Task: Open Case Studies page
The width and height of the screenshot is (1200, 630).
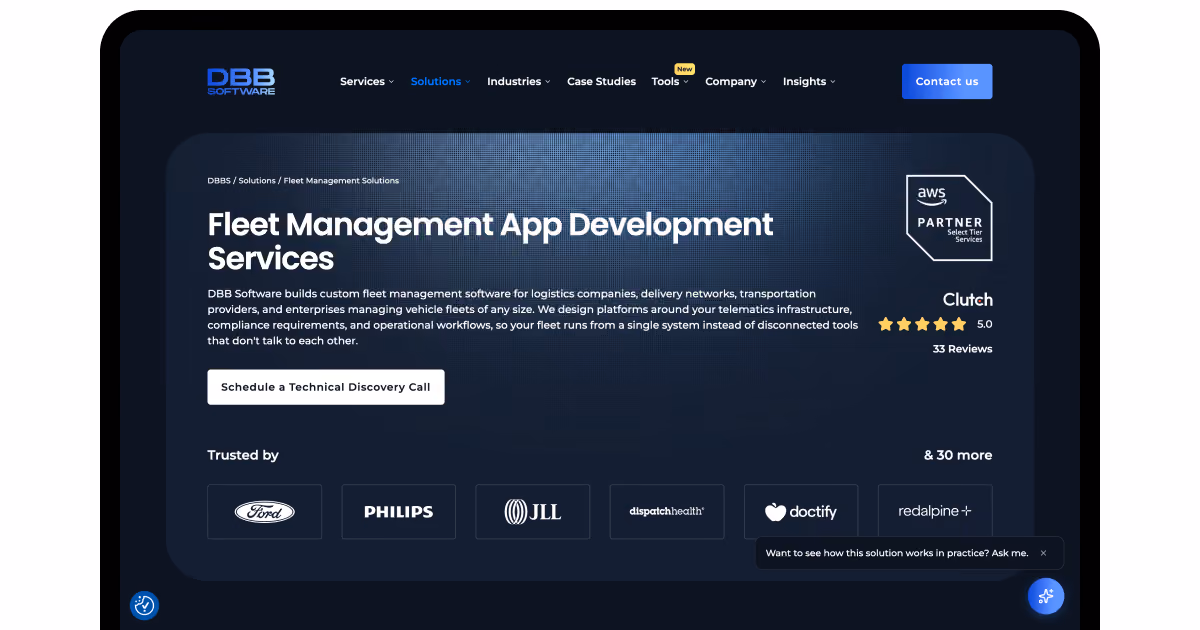Action: (601, 82)
